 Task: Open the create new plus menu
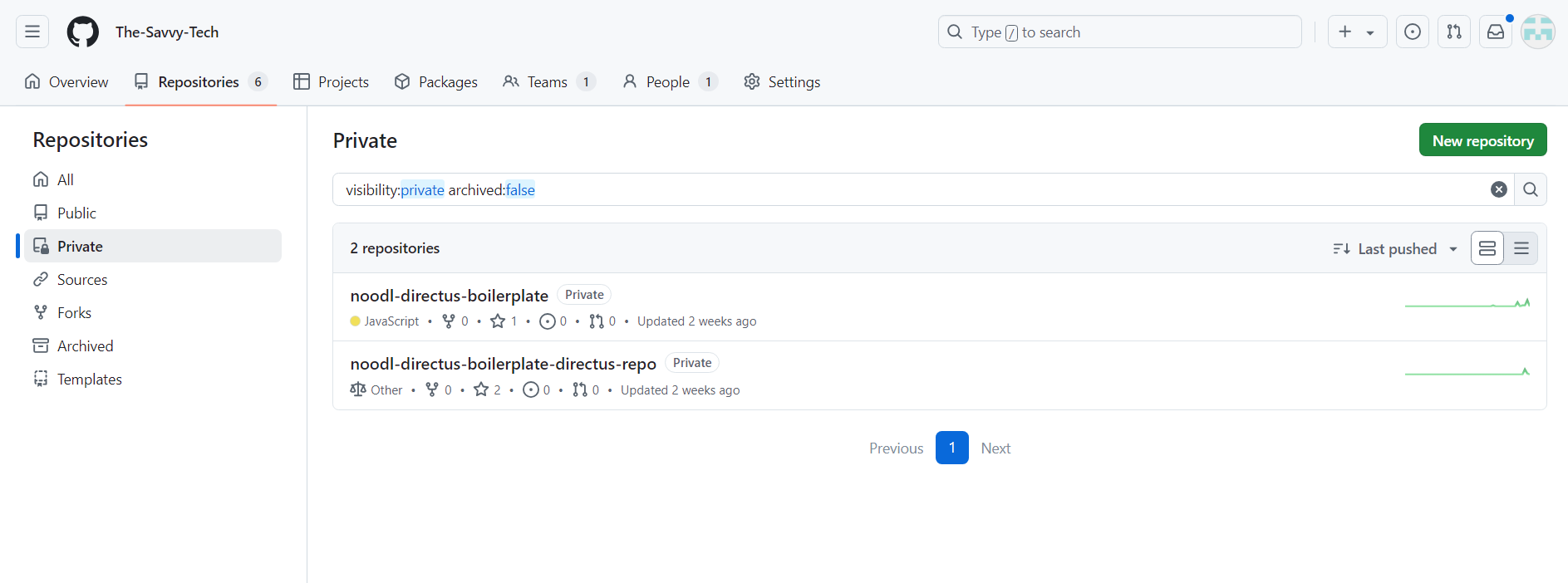coord(1357,32)
